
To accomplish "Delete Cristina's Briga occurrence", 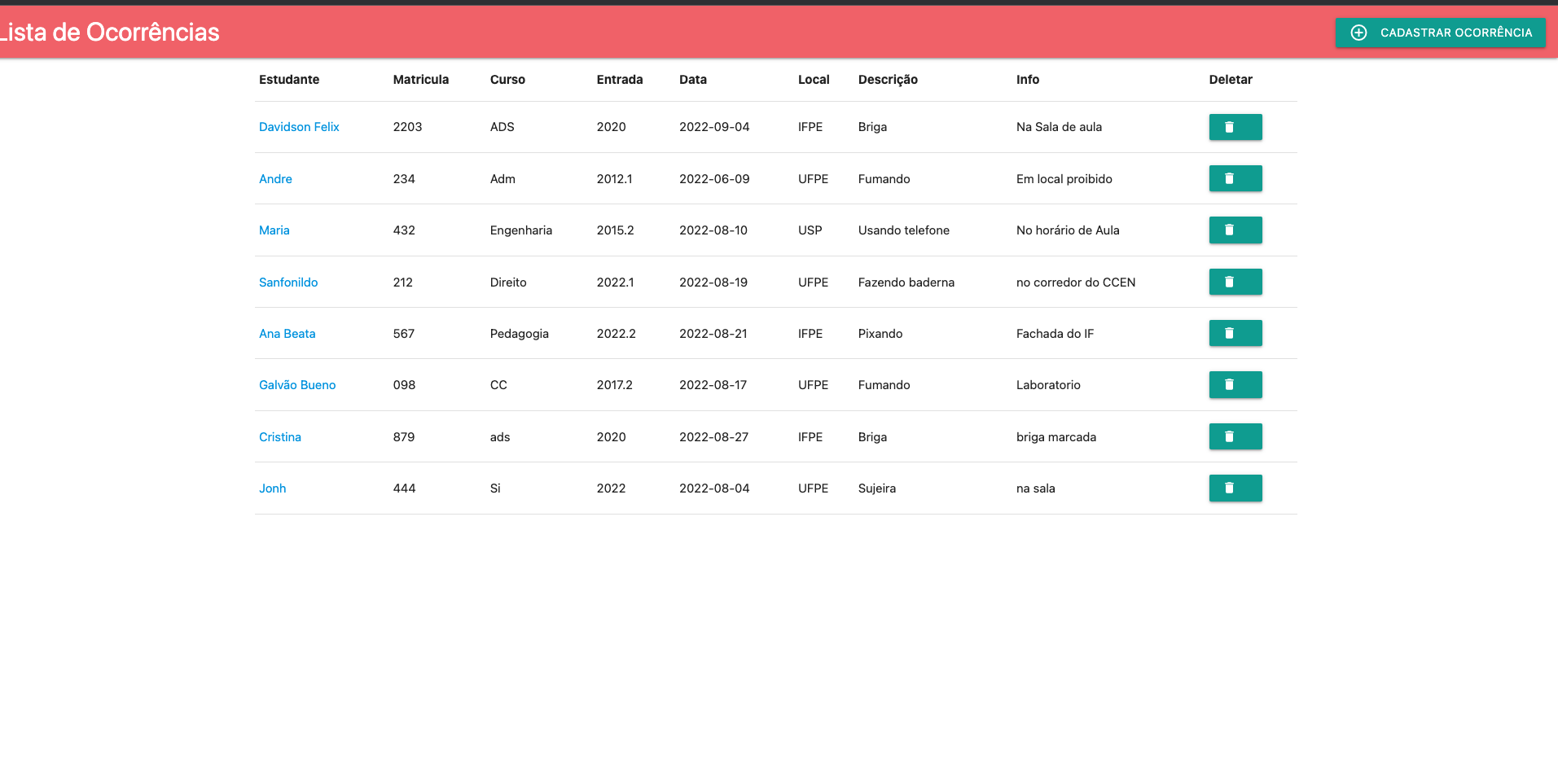I will click(x=1235, y=436).
